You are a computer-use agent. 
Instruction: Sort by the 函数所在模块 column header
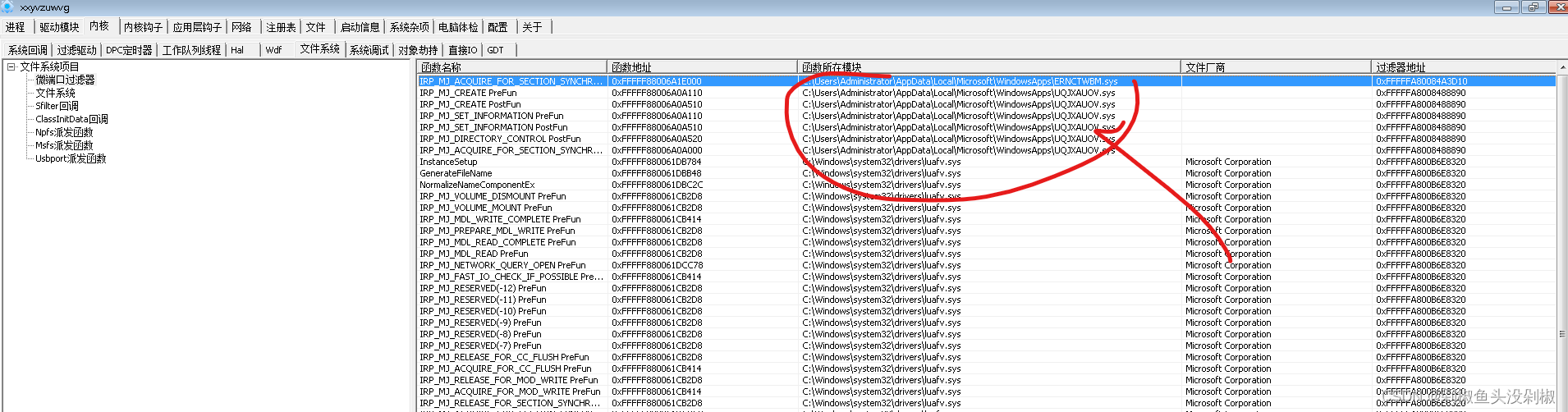(989, 67)
